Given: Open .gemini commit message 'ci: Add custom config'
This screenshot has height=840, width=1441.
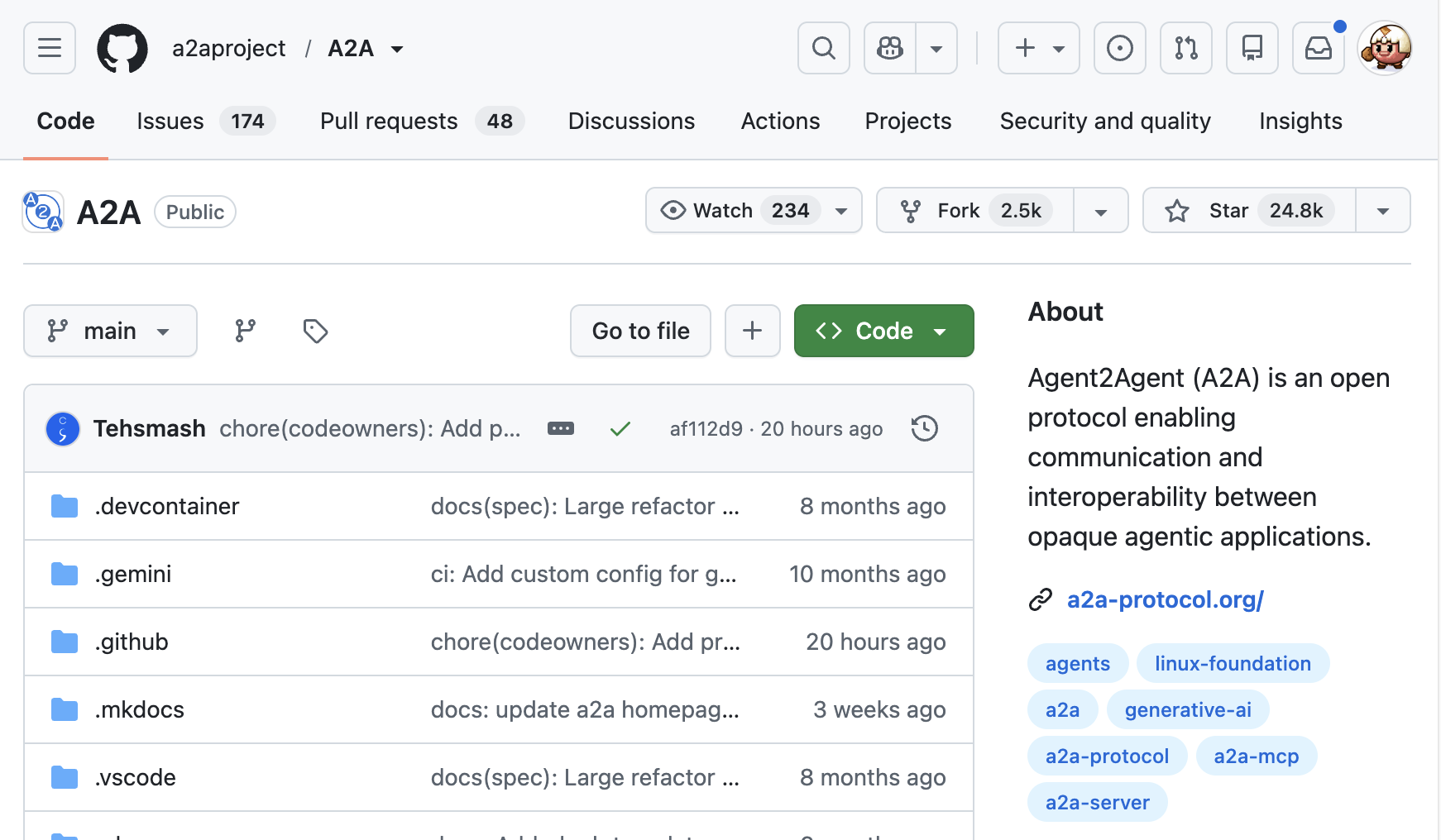Looking at the screenshot, I should pyautogui.click(x=583, y=574).
